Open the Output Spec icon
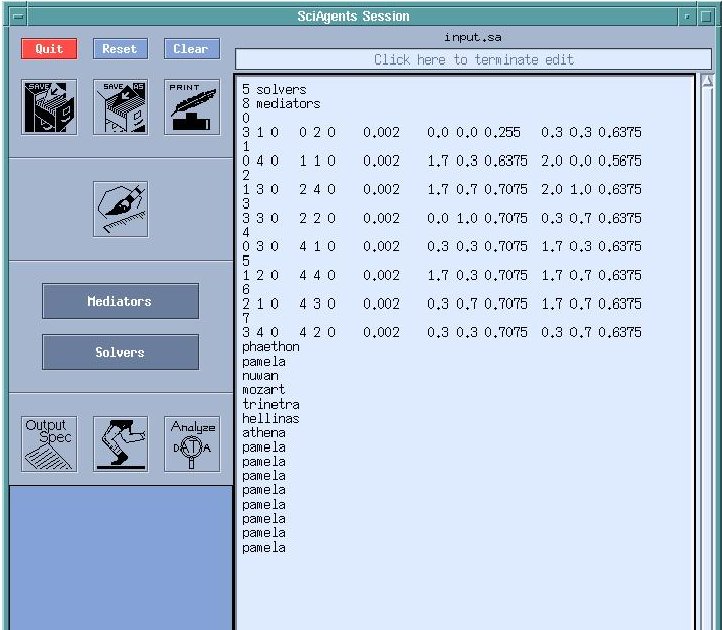Viewport: 722px width, 630px height. pyautogui.click(x=49, y=444)
